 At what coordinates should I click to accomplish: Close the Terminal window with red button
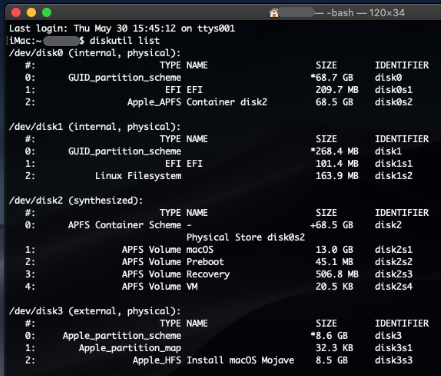16,13
